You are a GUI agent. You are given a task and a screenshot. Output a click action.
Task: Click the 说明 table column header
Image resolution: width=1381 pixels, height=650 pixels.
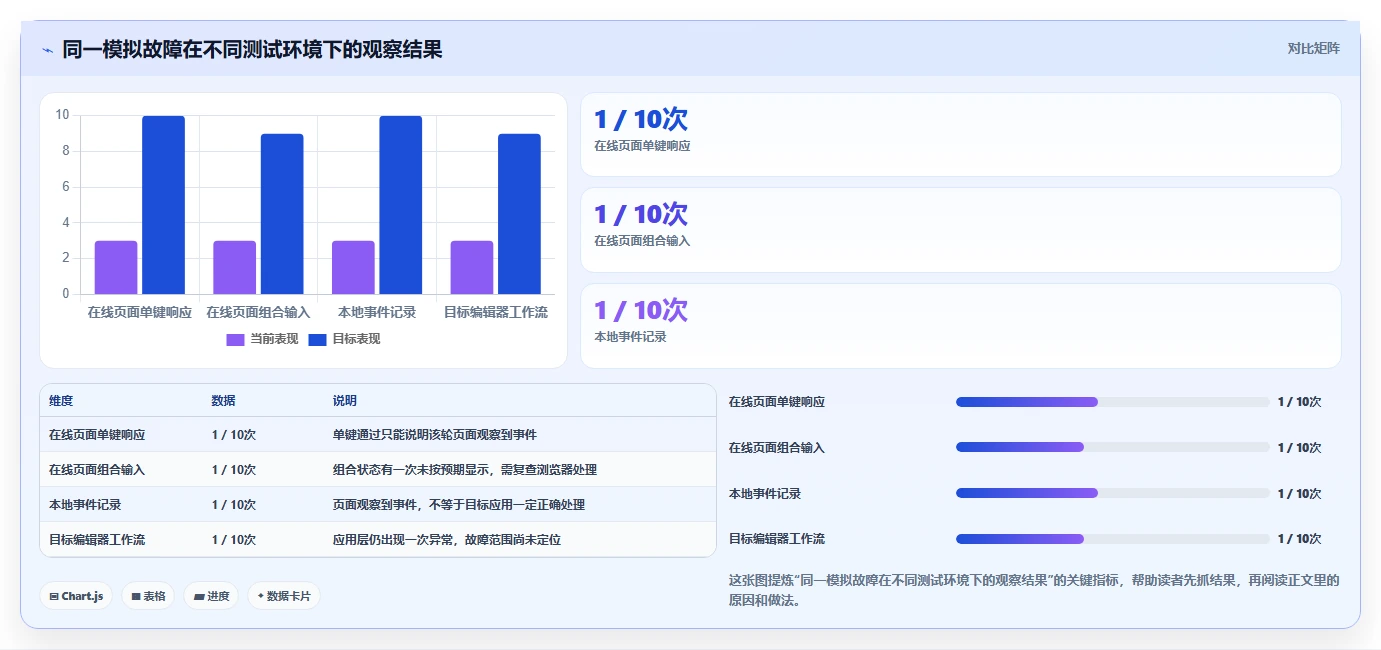point(345,401)
